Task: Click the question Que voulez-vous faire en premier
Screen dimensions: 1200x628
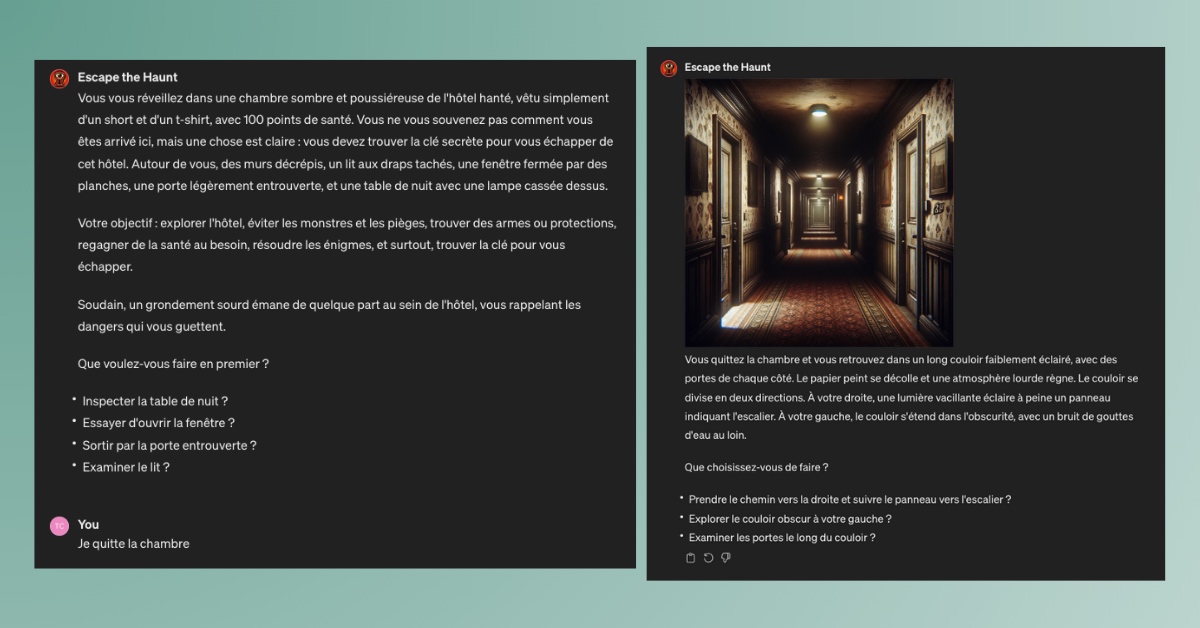Action: 173,364
